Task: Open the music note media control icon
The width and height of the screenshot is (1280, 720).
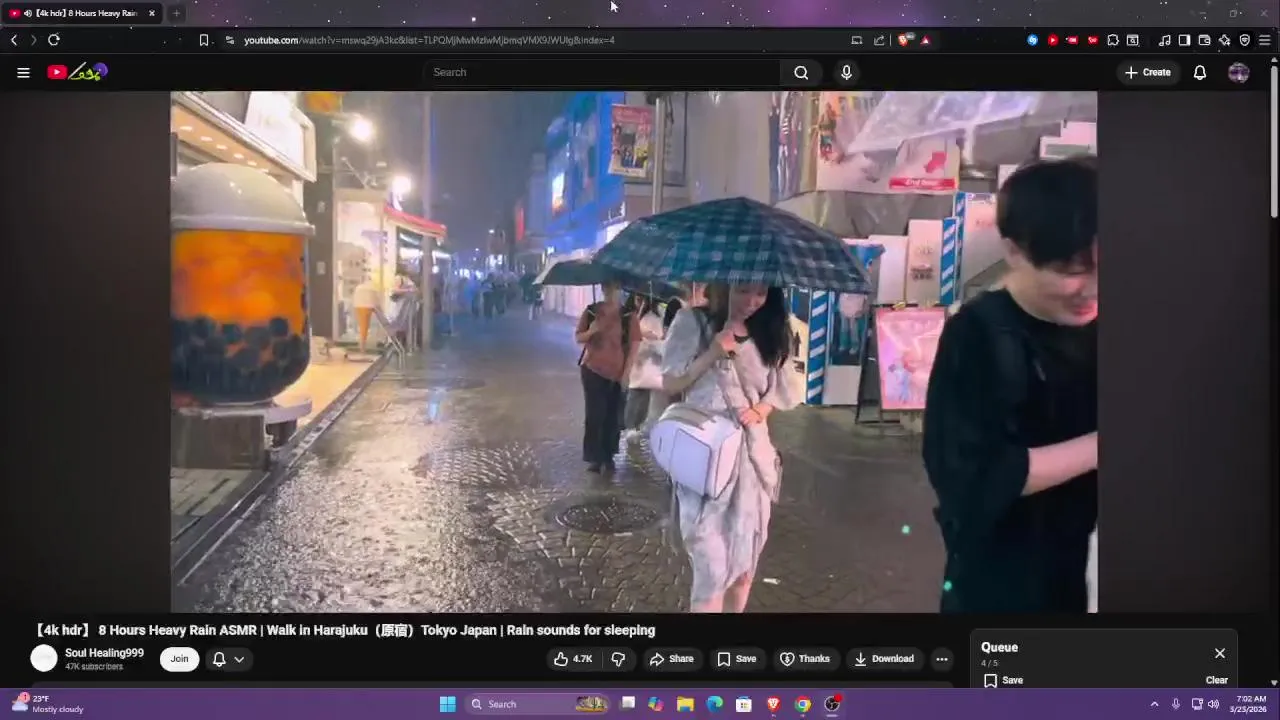Action: click(x=1164, y=40)
